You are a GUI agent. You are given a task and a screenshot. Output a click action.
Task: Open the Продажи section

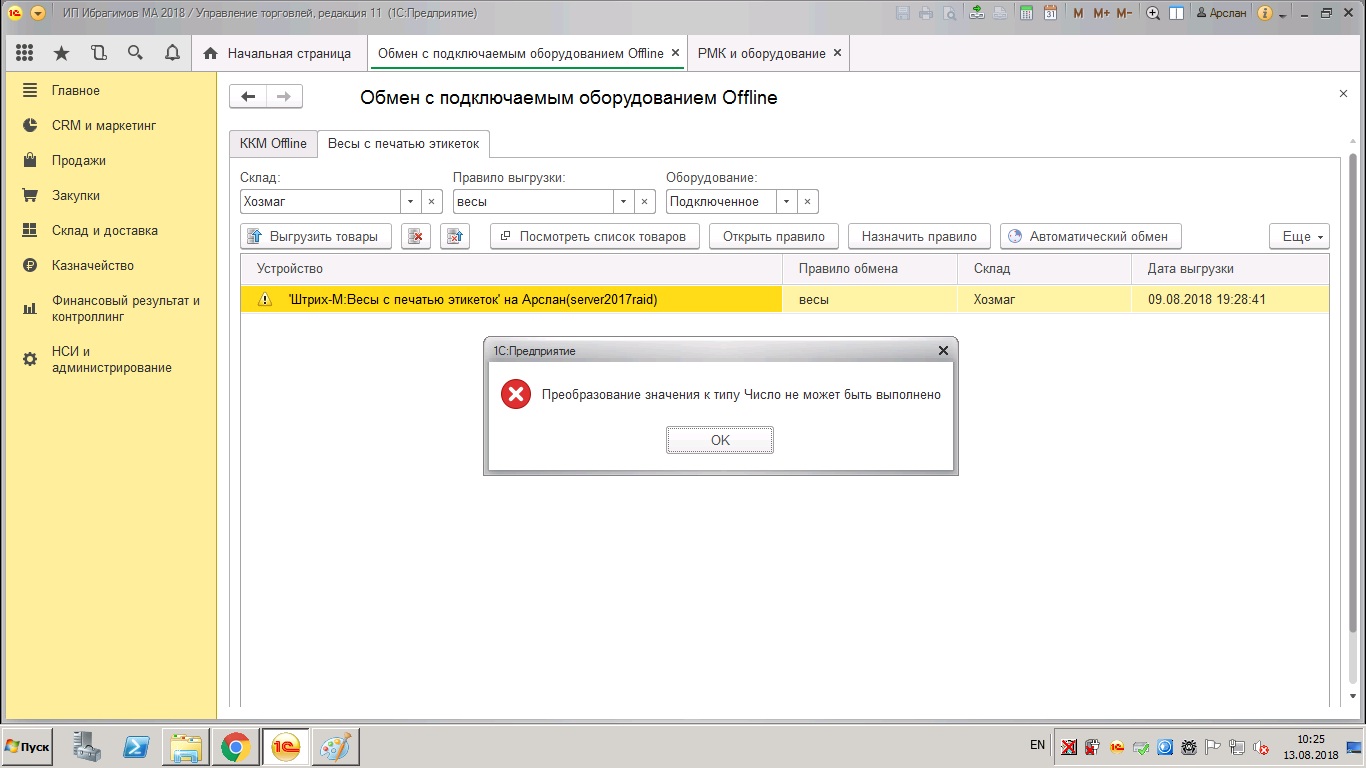(x=78, y=160)
